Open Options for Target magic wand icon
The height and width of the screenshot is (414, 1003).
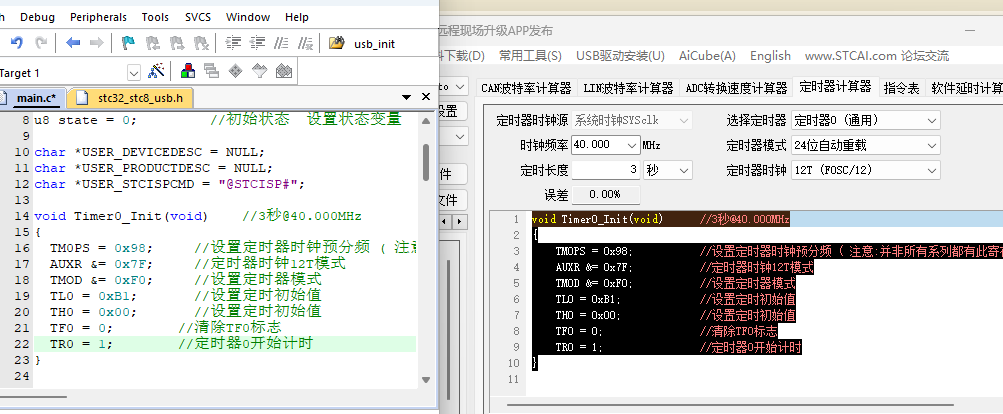click(156, 70)
